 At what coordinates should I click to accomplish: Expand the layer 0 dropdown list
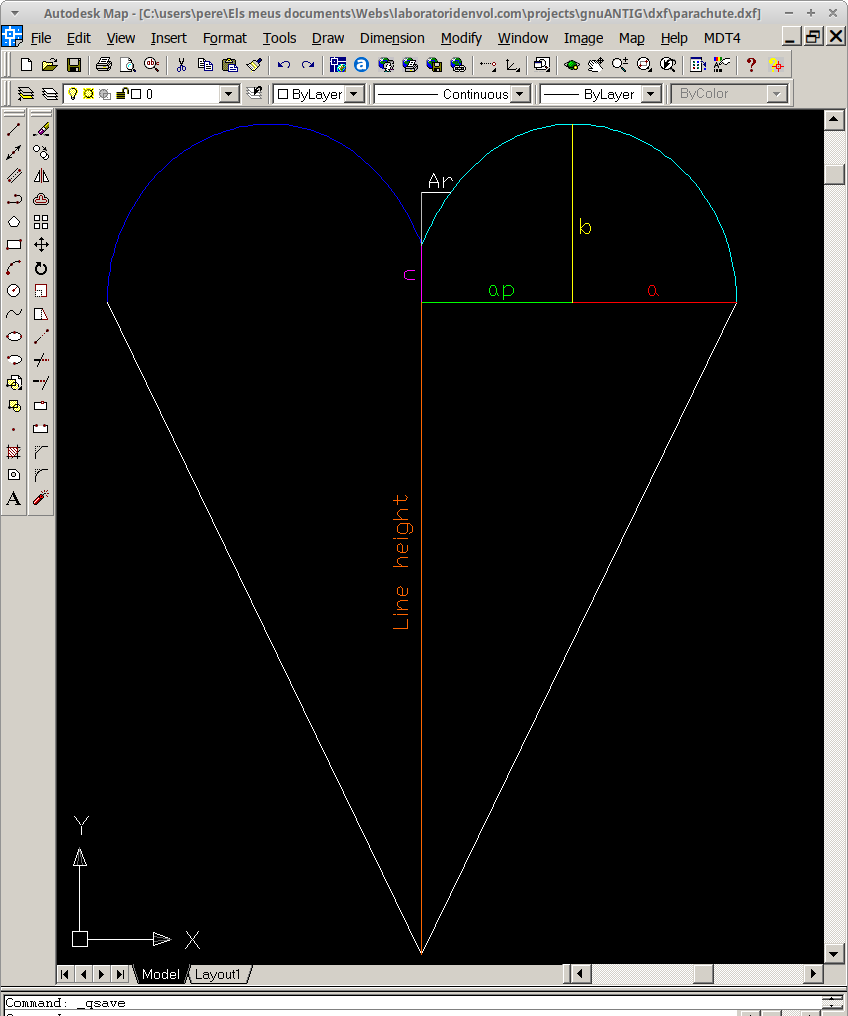pyautogui.click(x=229, y=94)
